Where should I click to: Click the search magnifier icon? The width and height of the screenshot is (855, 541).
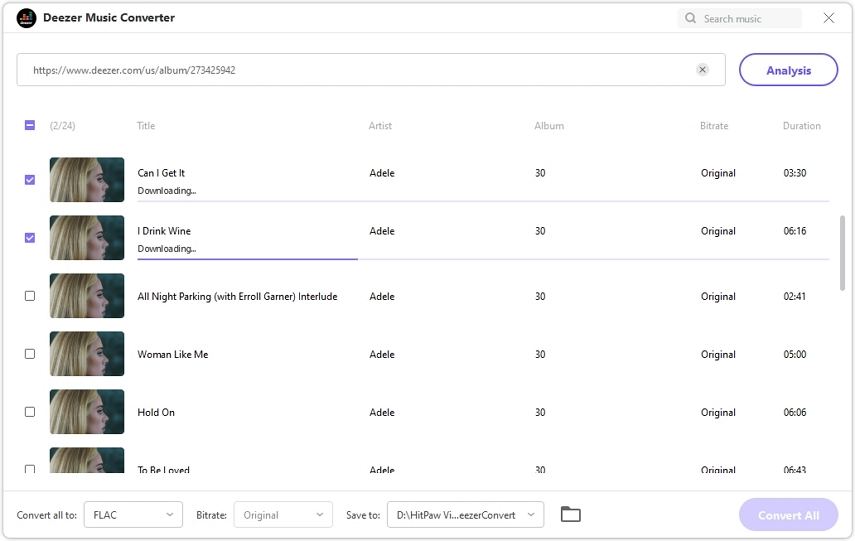(690, 18)
